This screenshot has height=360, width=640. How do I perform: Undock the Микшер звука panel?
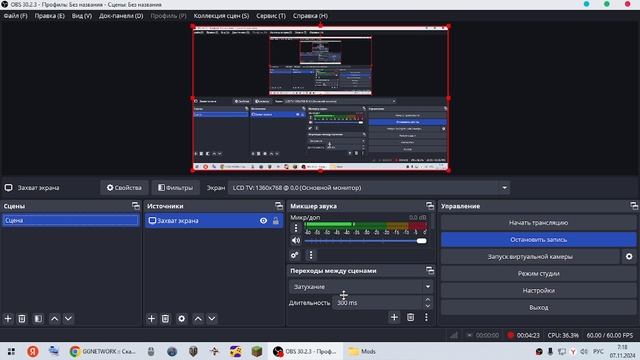click(430, 206)
